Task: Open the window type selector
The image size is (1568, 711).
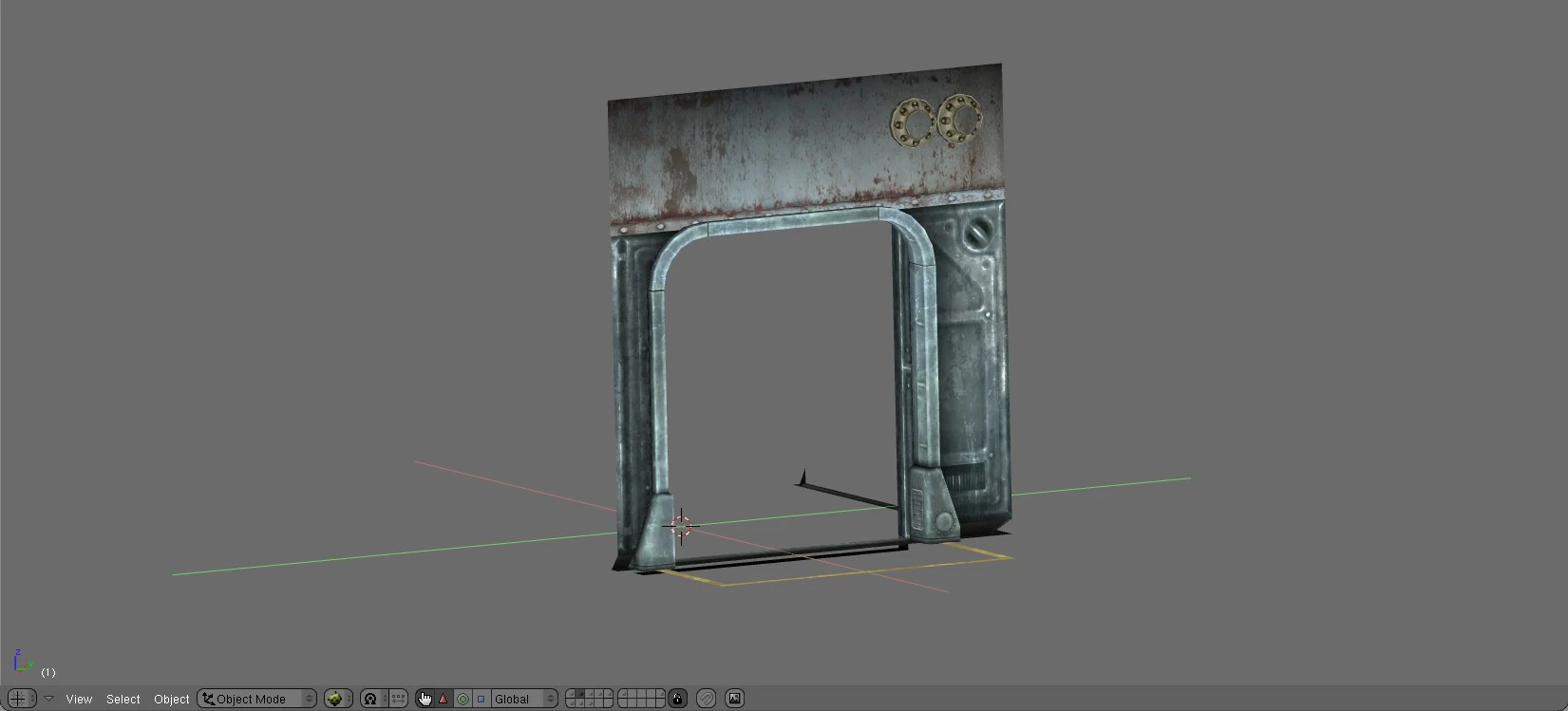Action: click(20, 699)
